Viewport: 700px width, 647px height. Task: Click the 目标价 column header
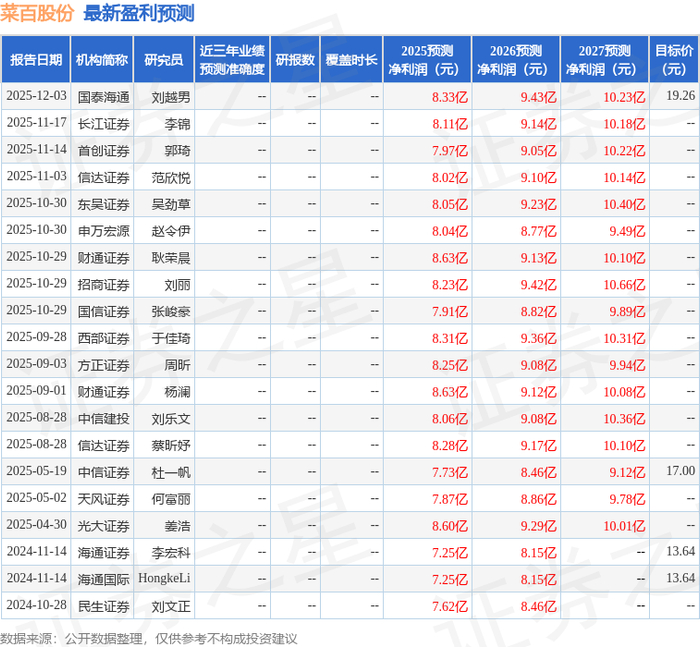pyautogui.click(x=674, y=59)
